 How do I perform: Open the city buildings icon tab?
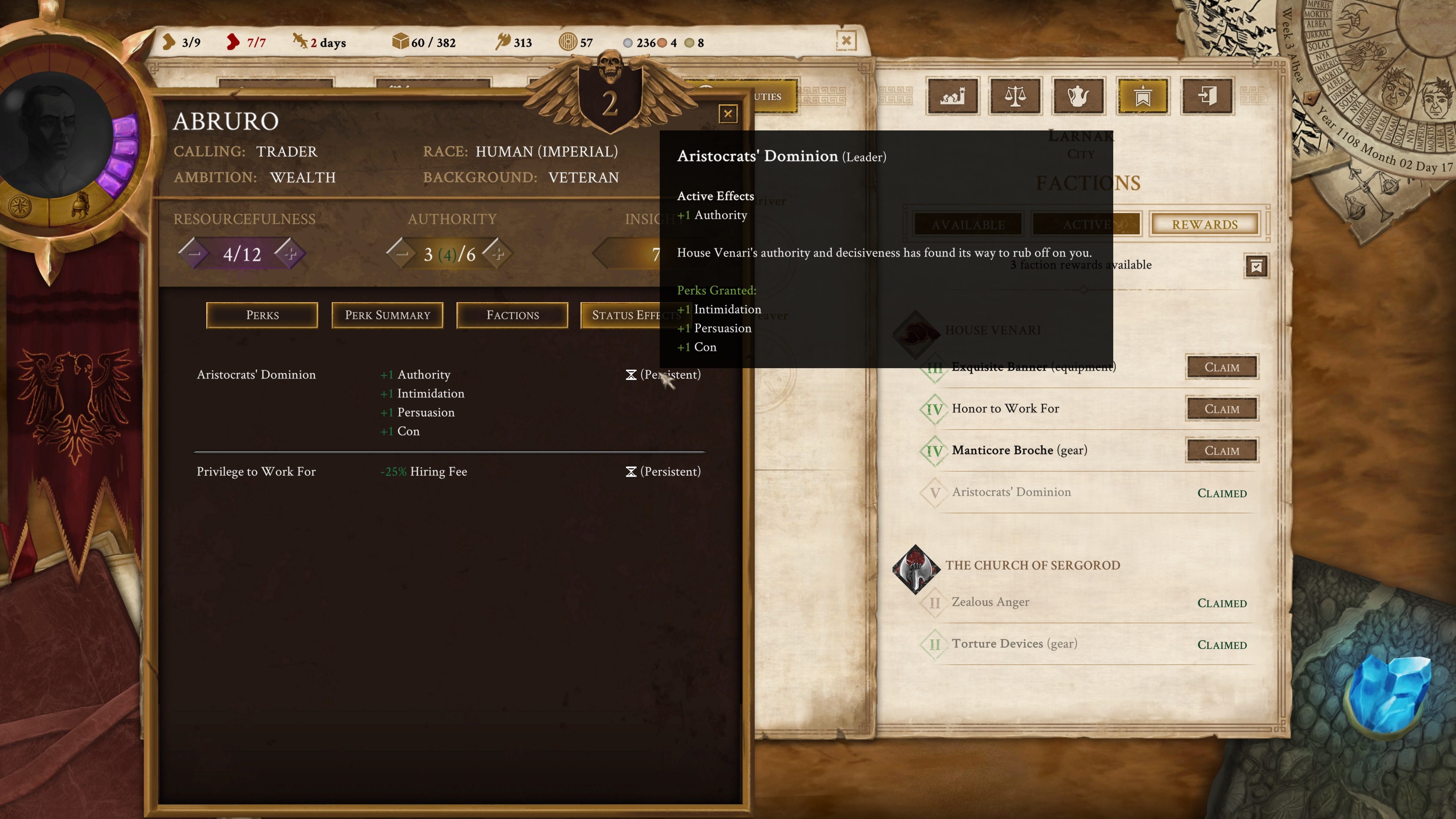tap(952, 96)
